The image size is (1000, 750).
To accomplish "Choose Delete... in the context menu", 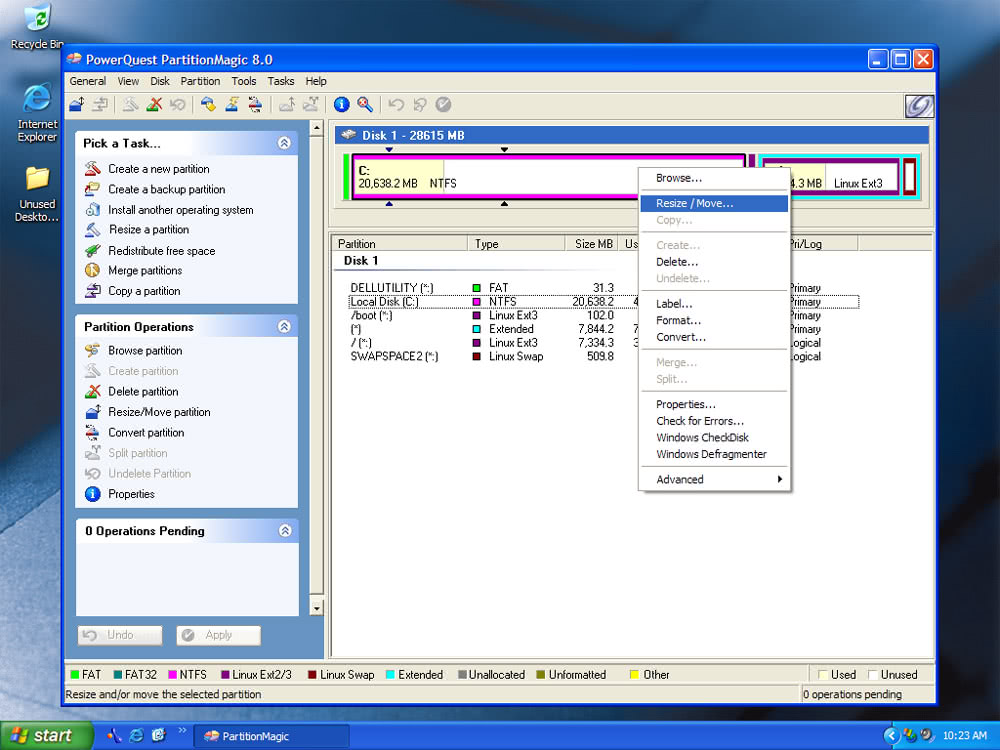I will click(714, 262).
